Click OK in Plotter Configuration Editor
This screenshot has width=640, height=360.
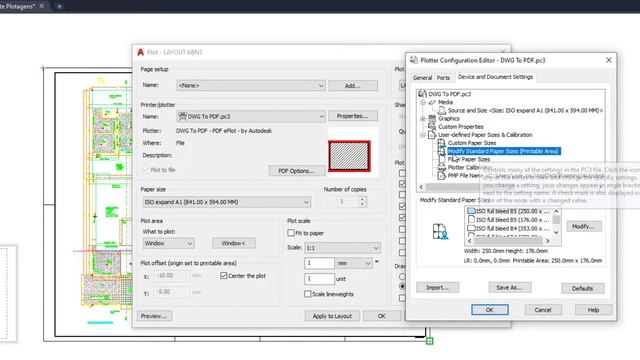[490, 310]
